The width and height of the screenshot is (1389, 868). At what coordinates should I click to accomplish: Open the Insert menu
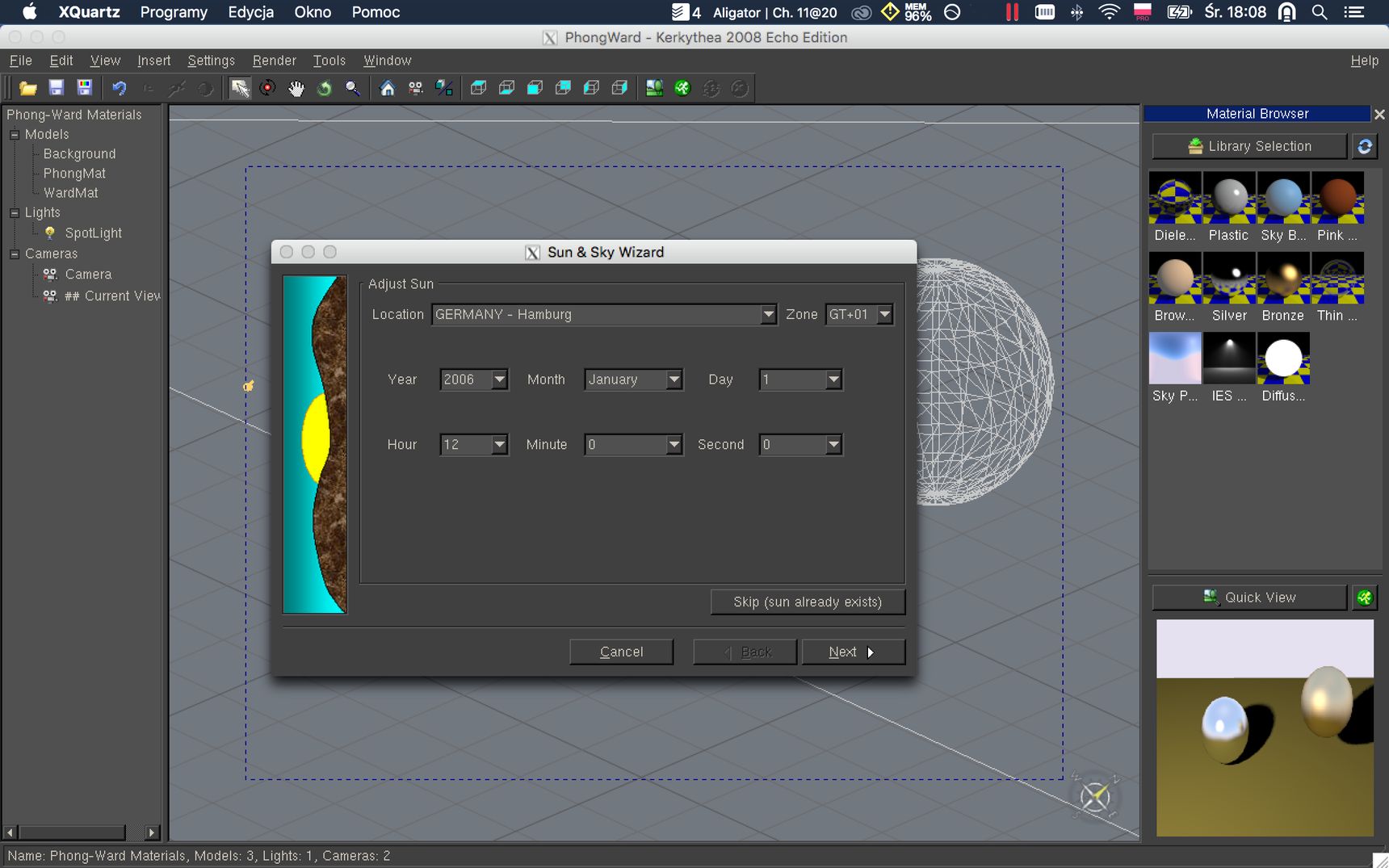pos(153,61)
